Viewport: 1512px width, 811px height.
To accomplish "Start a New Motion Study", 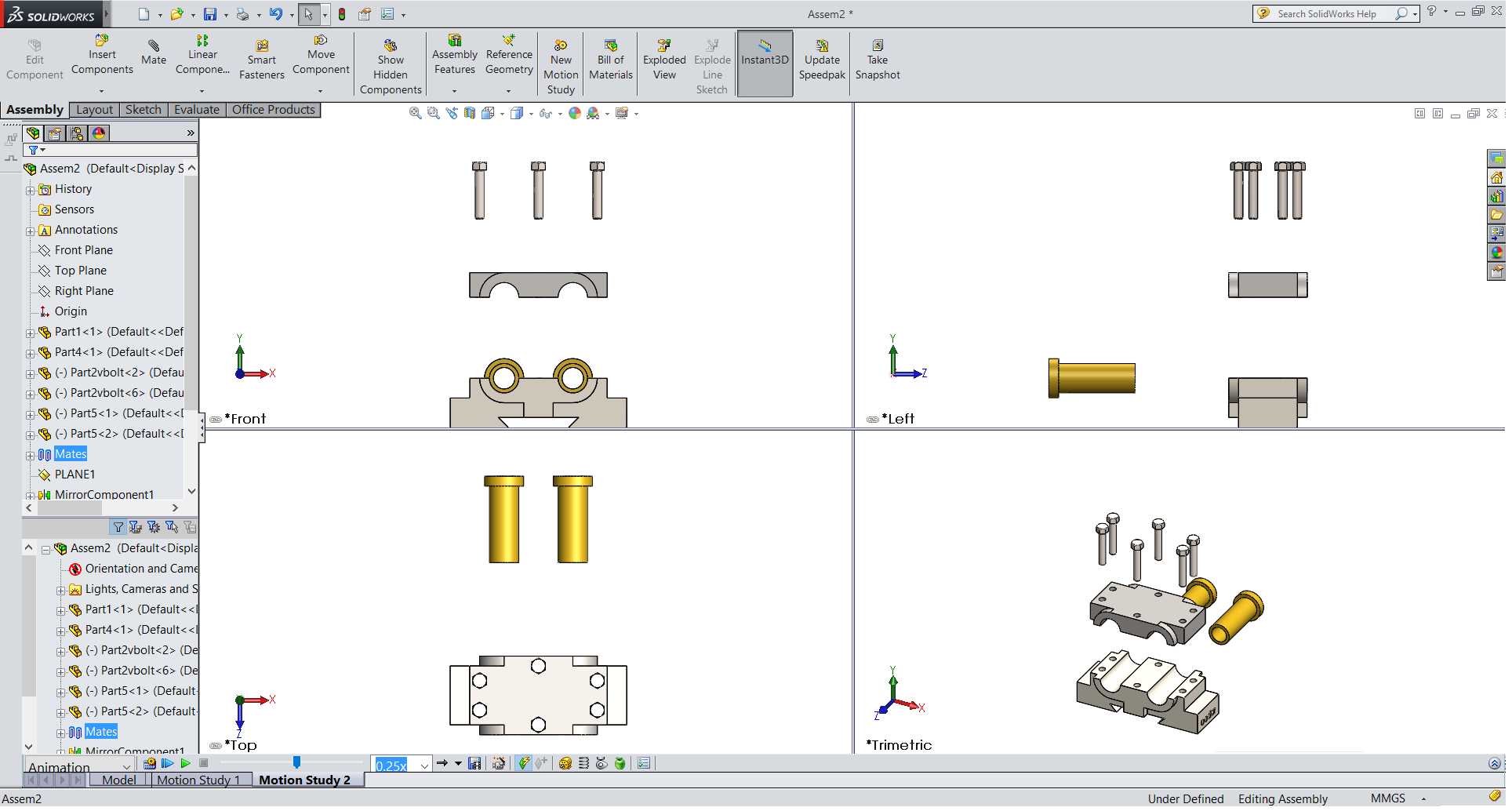I will [x=562, y=67].
